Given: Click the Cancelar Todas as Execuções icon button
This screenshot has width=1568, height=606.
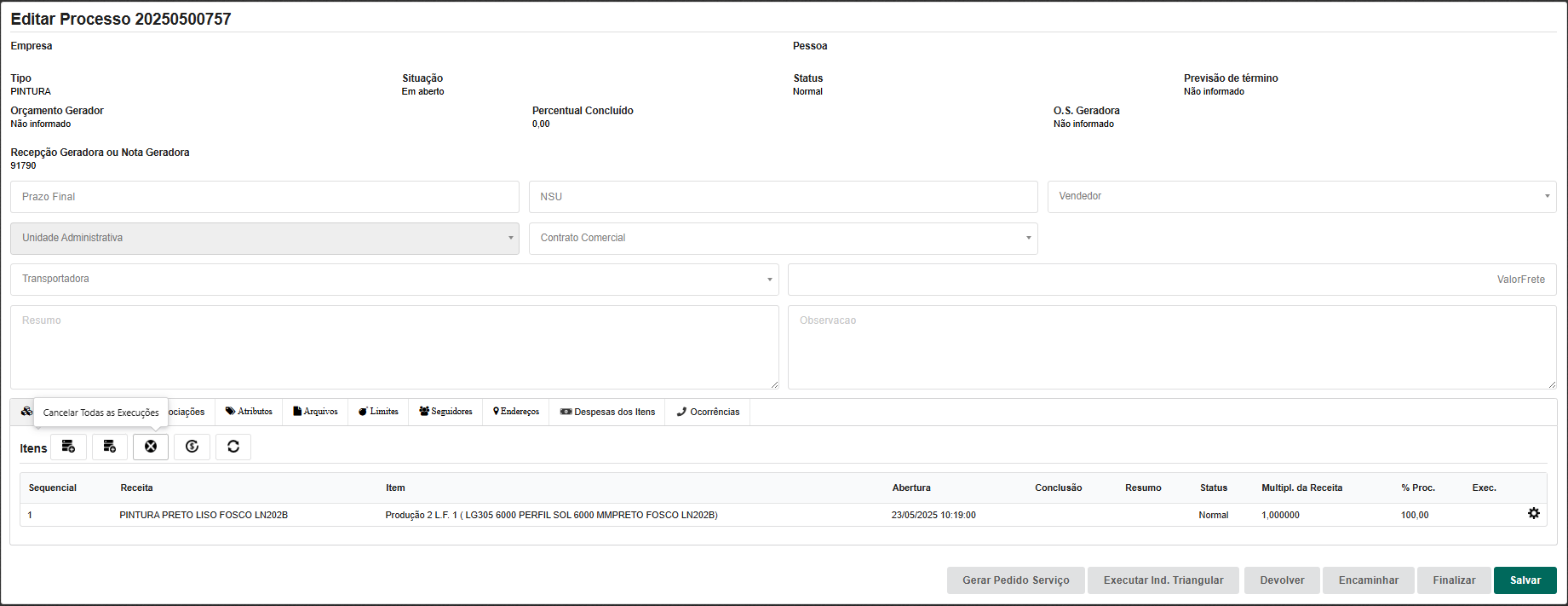Looking at the screenshot, I should click(151, 447).
